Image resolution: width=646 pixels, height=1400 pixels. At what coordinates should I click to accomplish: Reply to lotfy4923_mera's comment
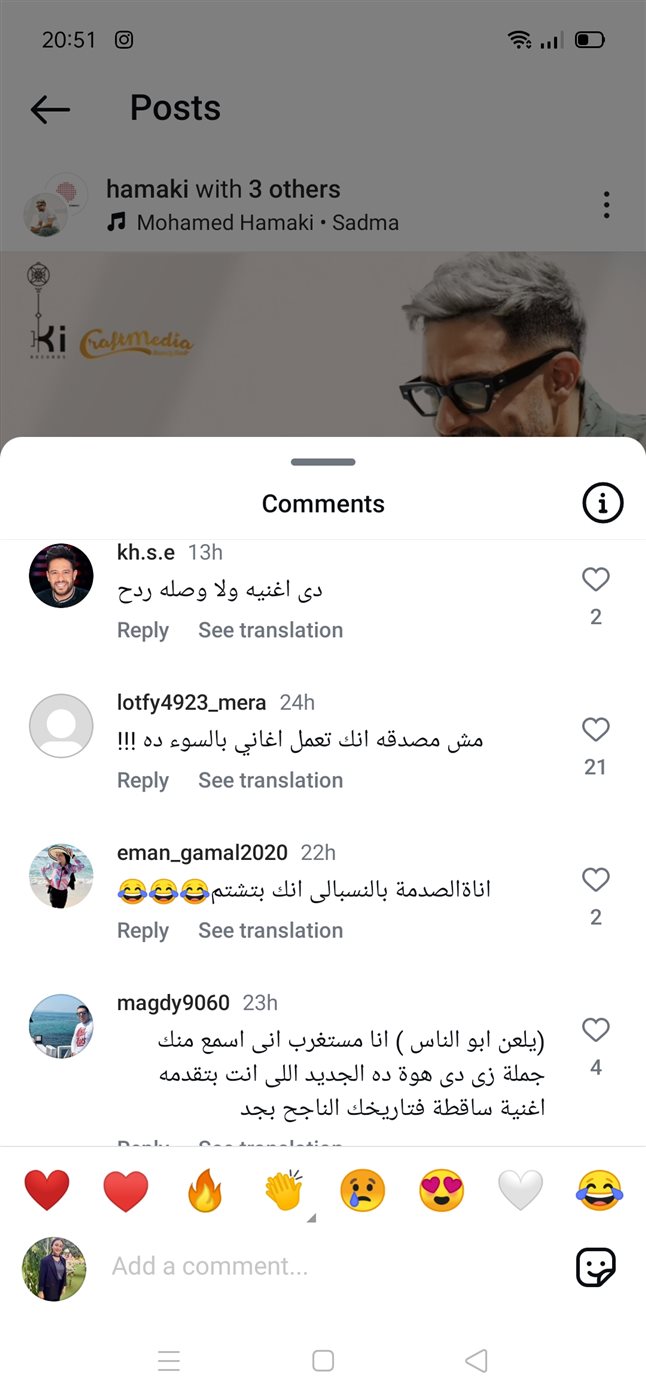pos(143,780)
